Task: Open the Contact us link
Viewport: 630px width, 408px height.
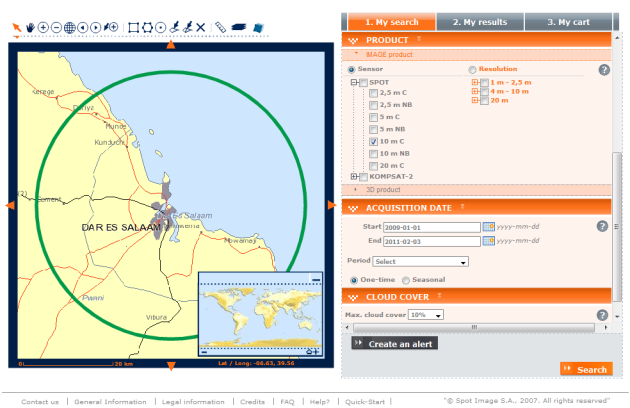Action: coord(40,402)
